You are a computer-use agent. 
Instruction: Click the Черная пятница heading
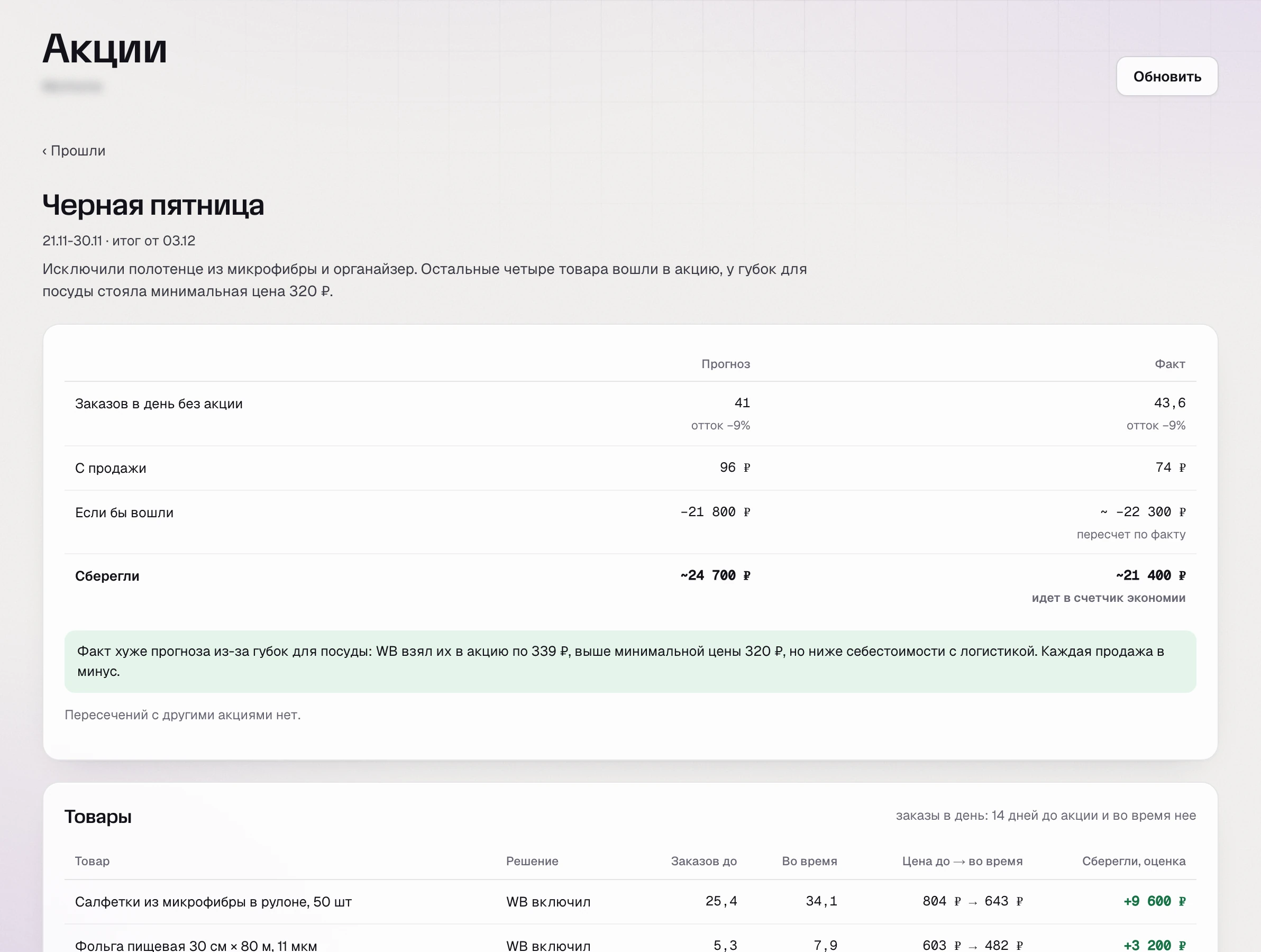pos(153,205)
